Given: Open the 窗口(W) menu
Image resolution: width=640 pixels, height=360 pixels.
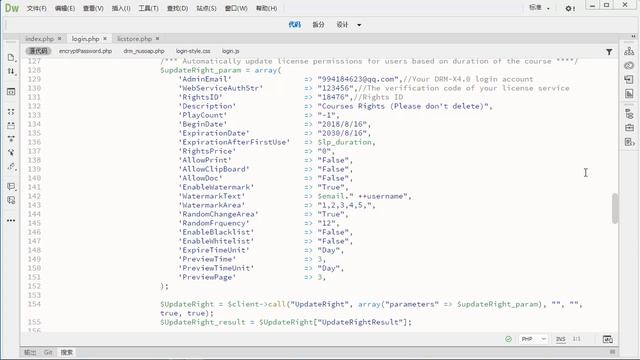Looking at the screenshot, I should [x=236, y=8].
